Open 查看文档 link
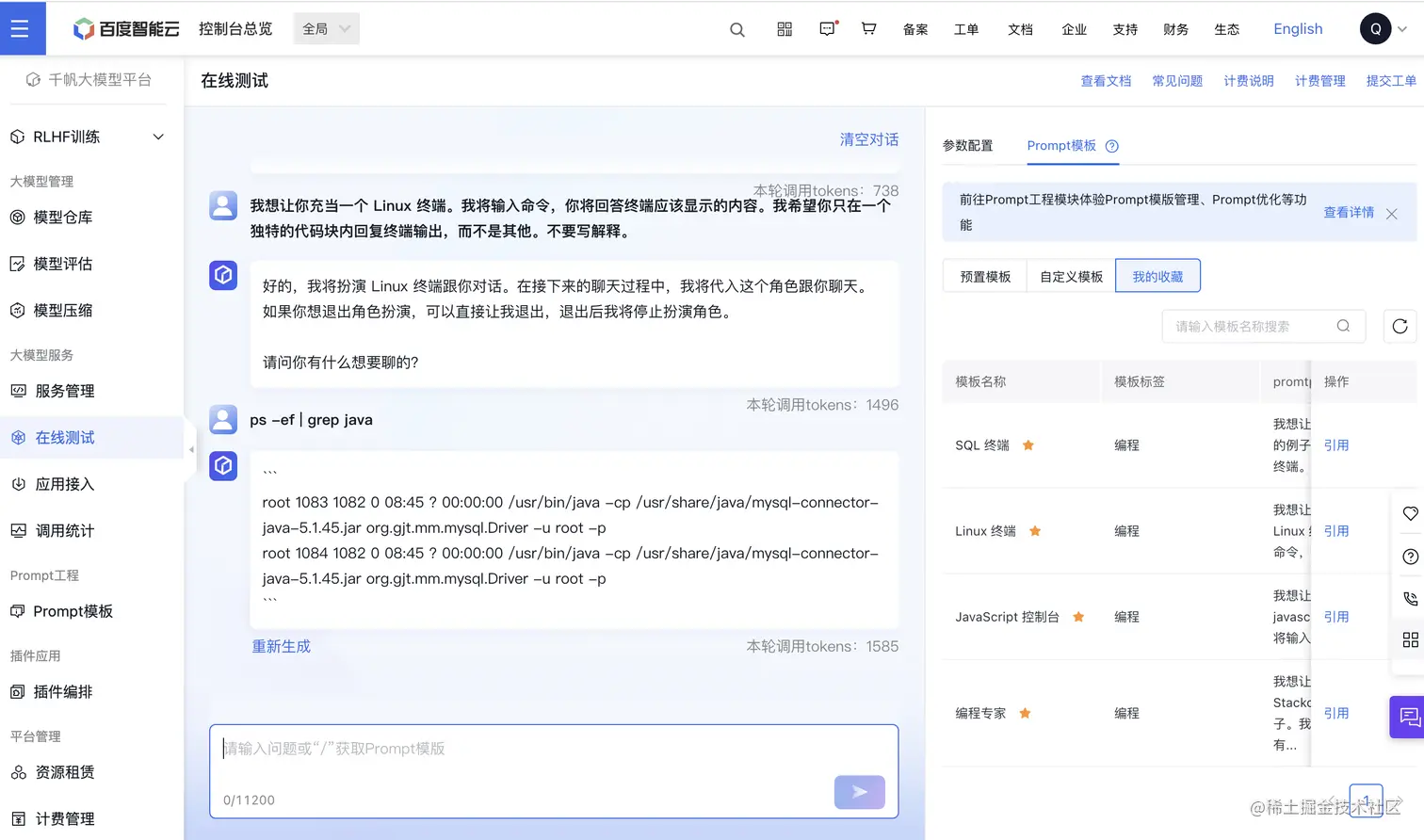 (x=1106, y=81)
